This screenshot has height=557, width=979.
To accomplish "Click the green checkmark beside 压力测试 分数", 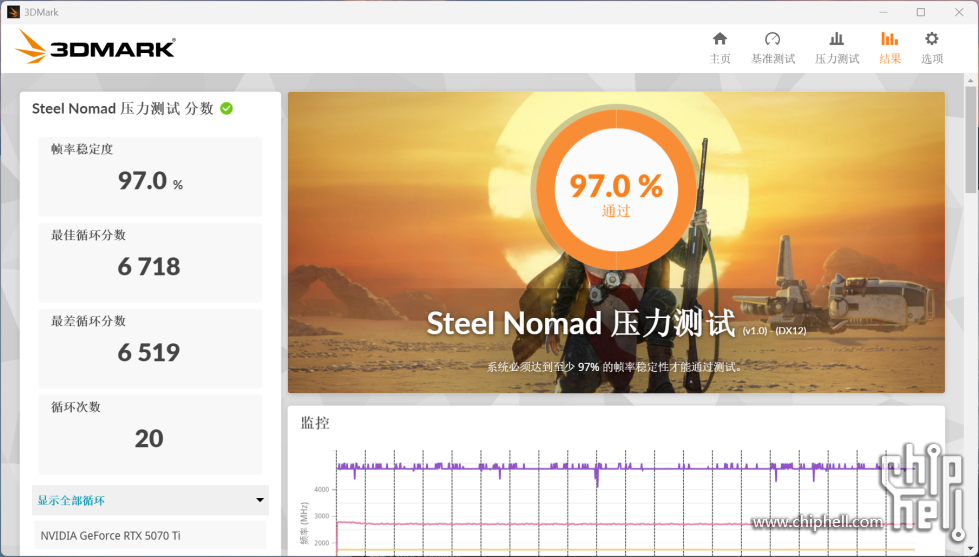I will point(227,108).
